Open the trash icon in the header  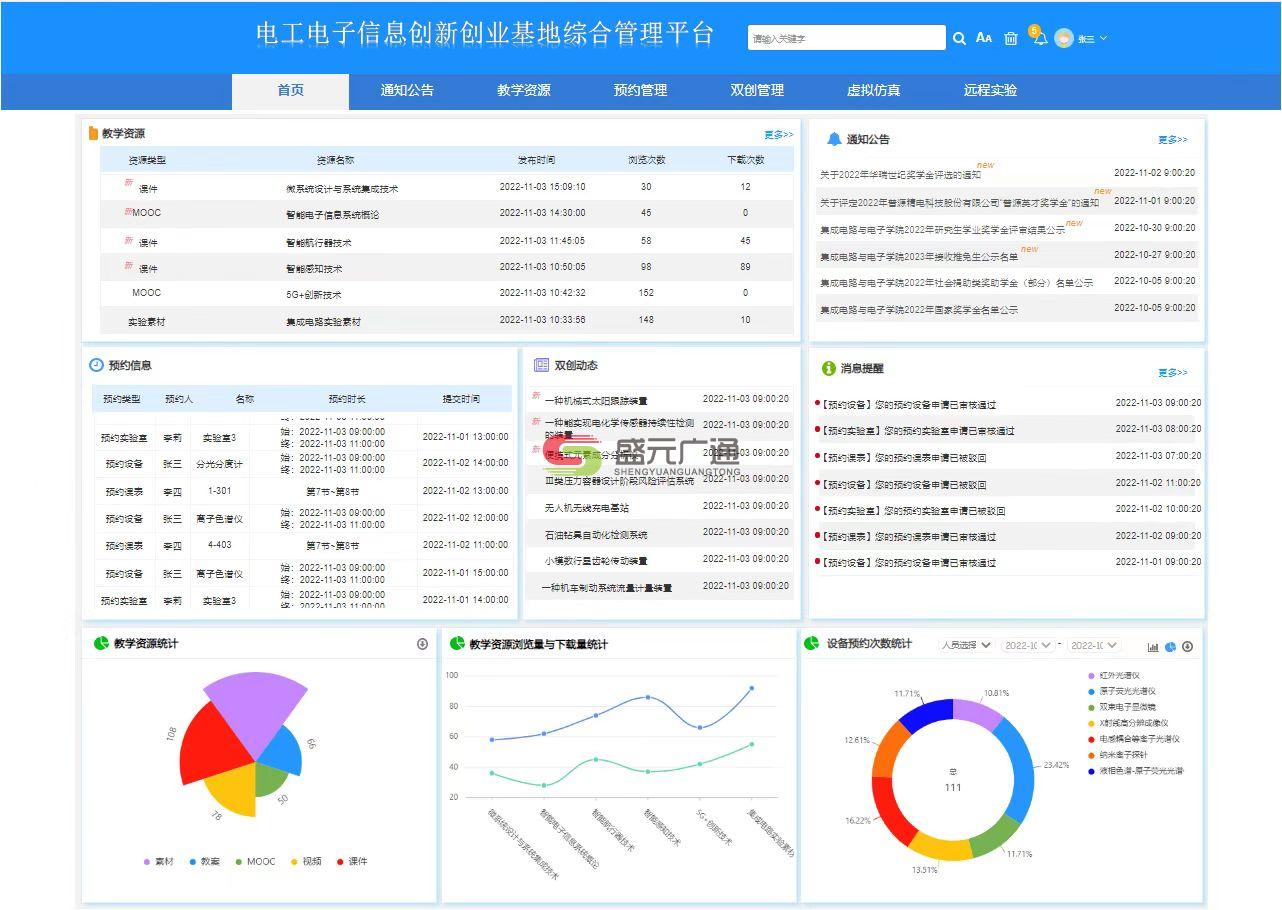(1009, 38)
